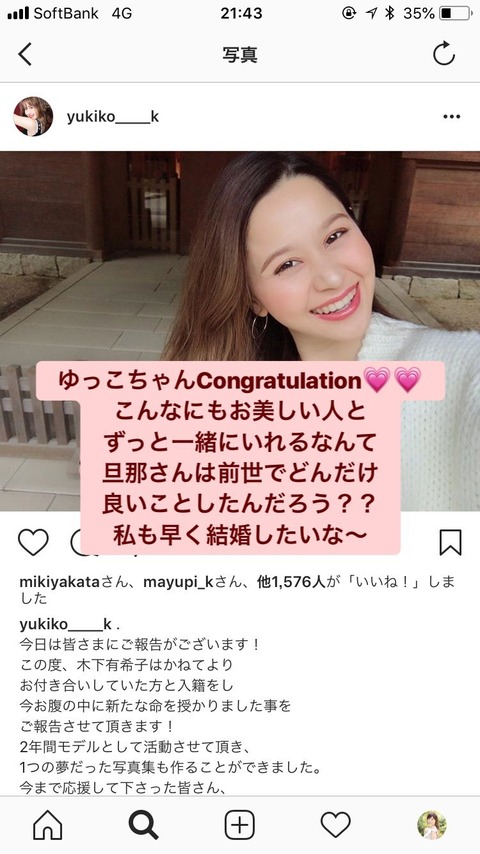Screen dimensions: 480x854
Task: View the other 1,576 people who liked
Action: [291, 583]
